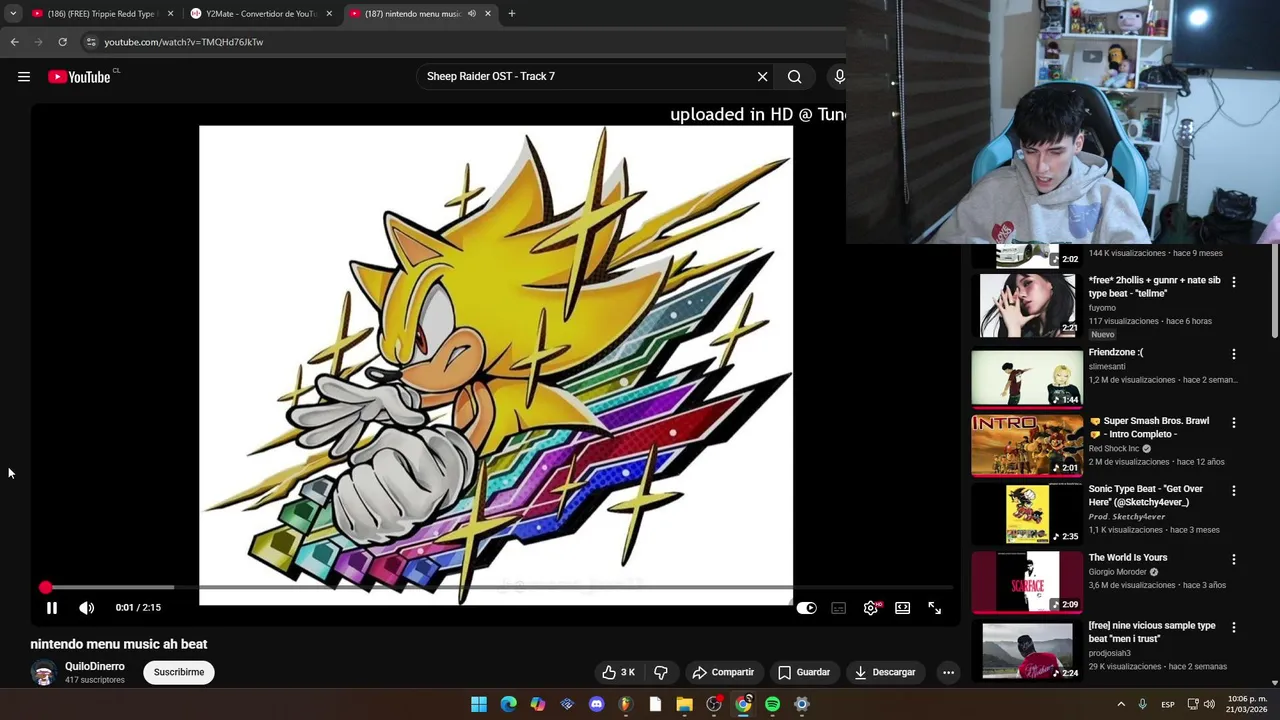Share the video via Compartir
The width and height of the screenshot is (1280, 720).
(x=723, y=672)
